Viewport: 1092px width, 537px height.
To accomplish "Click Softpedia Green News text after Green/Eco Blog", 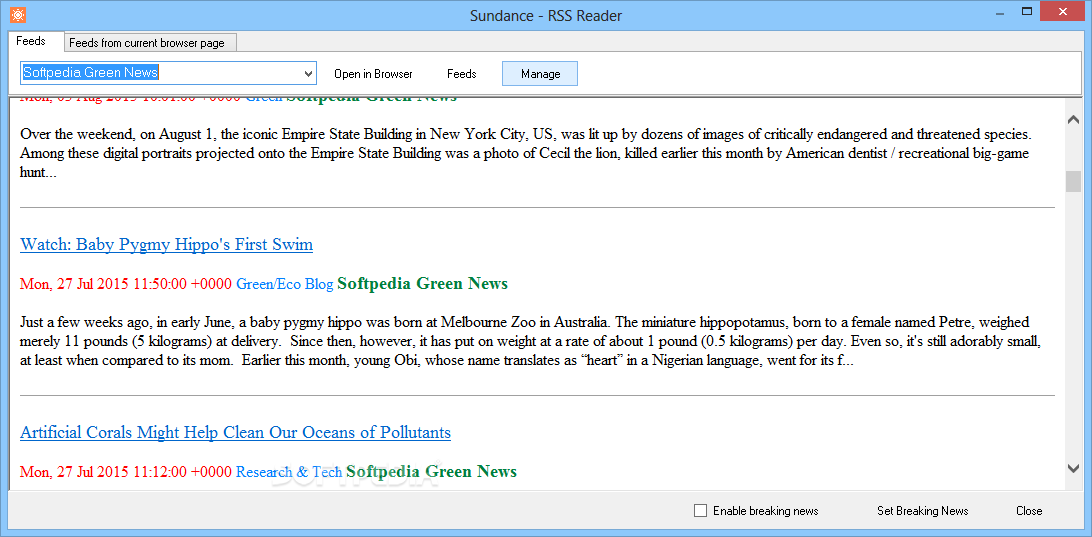I will [x=423, y=283].
